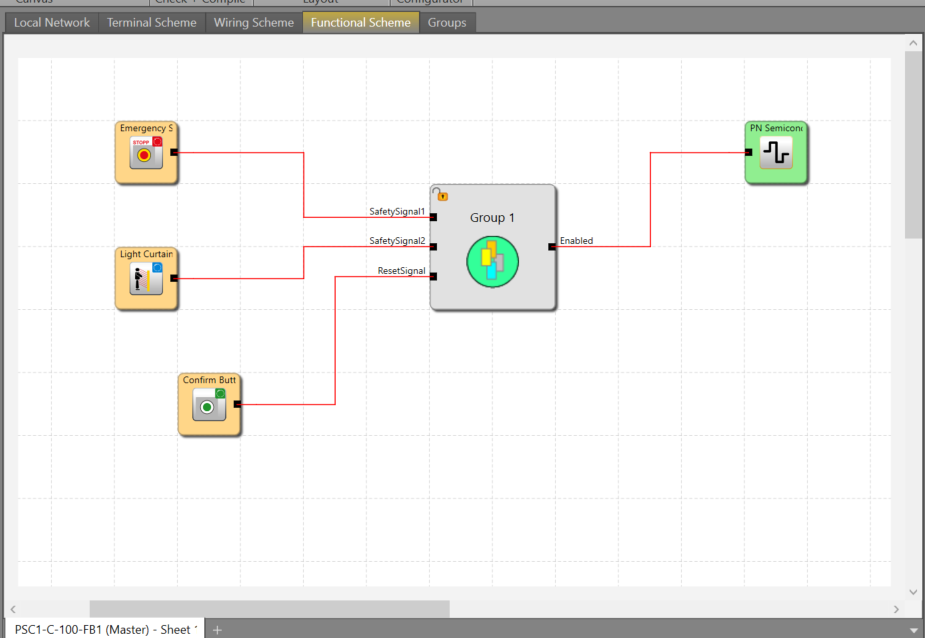Click the SafetySignal1 label
Screen dimensions: 925x638
click(x=397, y=211)
